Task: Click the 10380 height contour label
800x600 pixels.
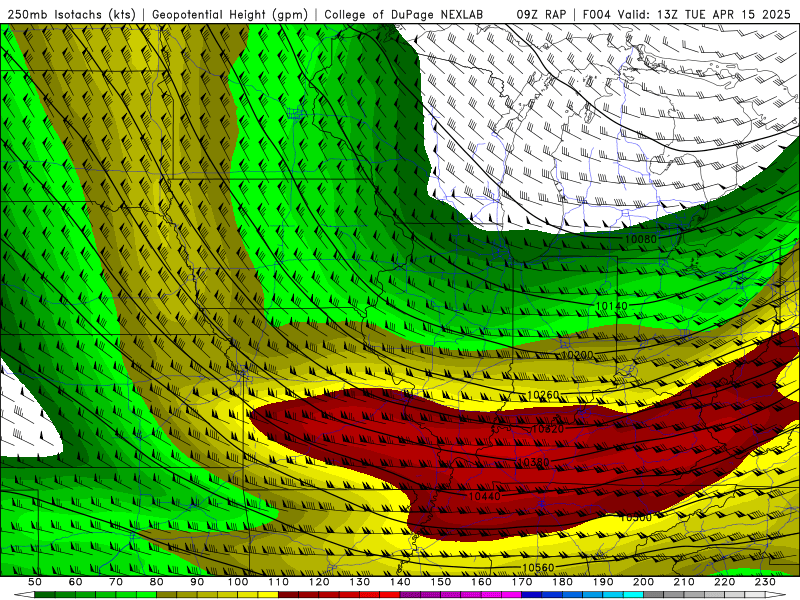Action: 533,462
